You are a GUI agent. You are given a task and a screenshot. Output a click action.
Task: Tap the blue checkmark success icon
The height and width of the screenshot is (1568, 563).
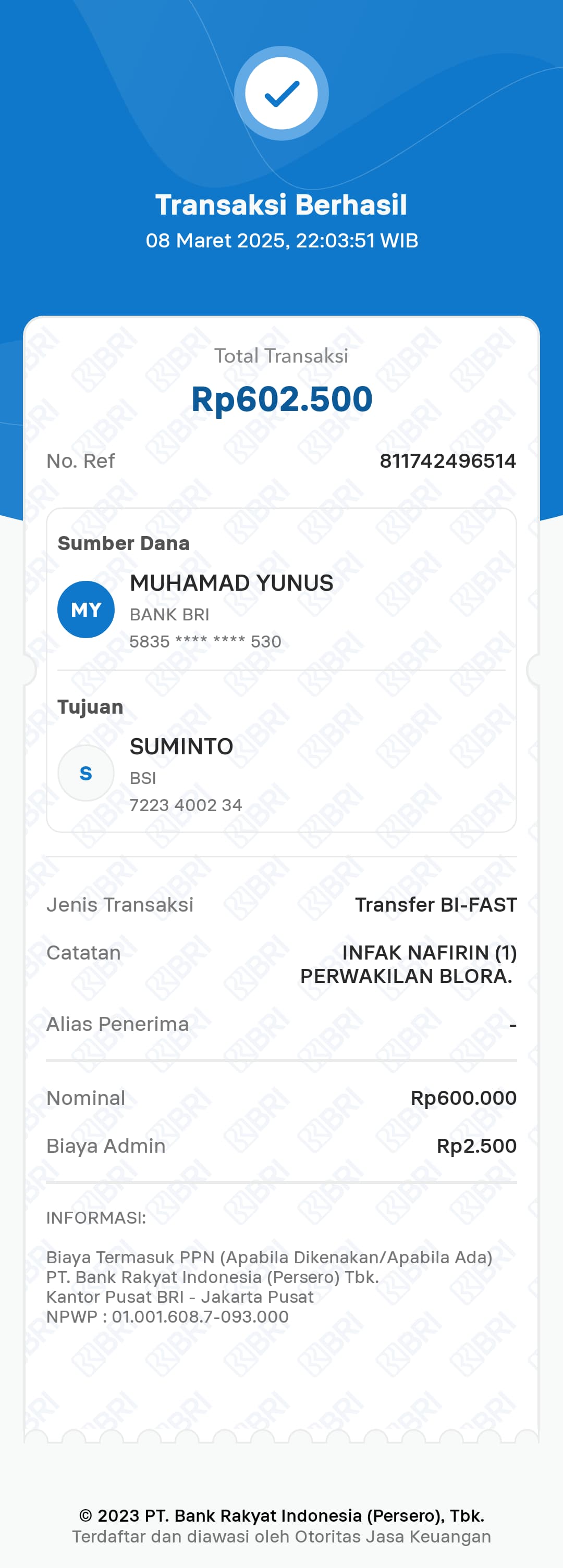click(281, 94)
